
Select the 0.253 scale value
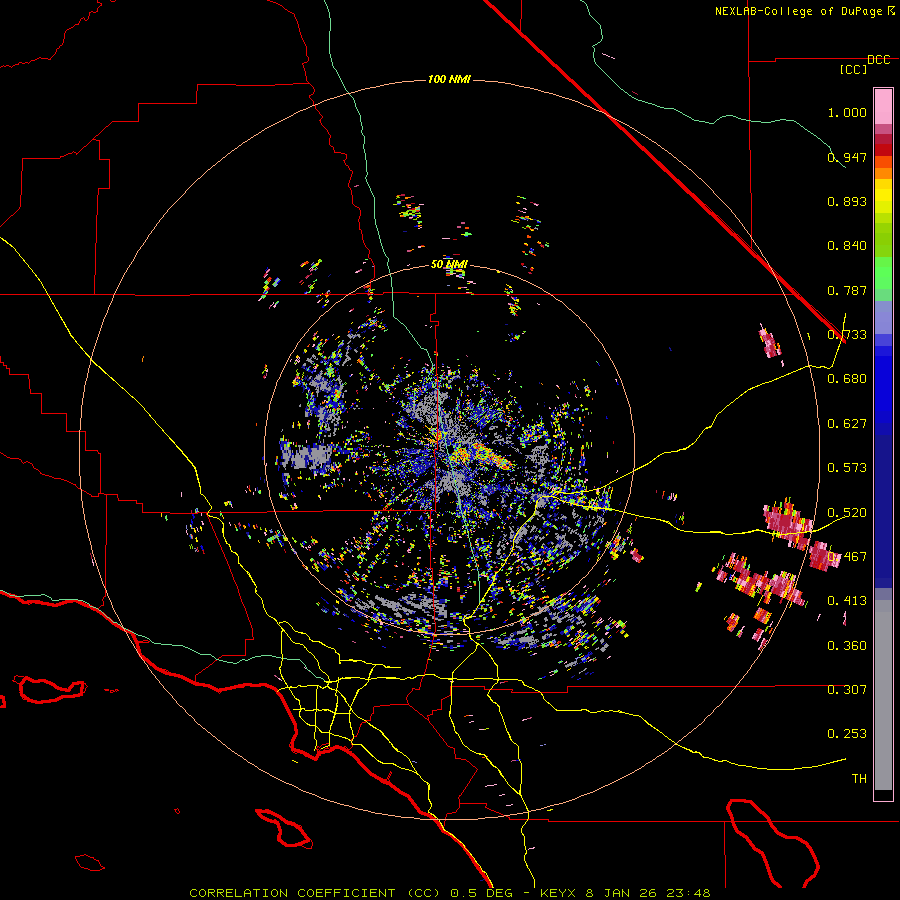pos(847,734)
